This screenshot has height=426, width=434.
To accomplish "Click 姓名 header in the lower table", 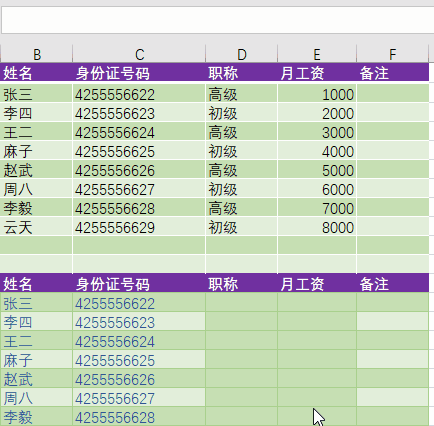I will (x=36, y=283).
